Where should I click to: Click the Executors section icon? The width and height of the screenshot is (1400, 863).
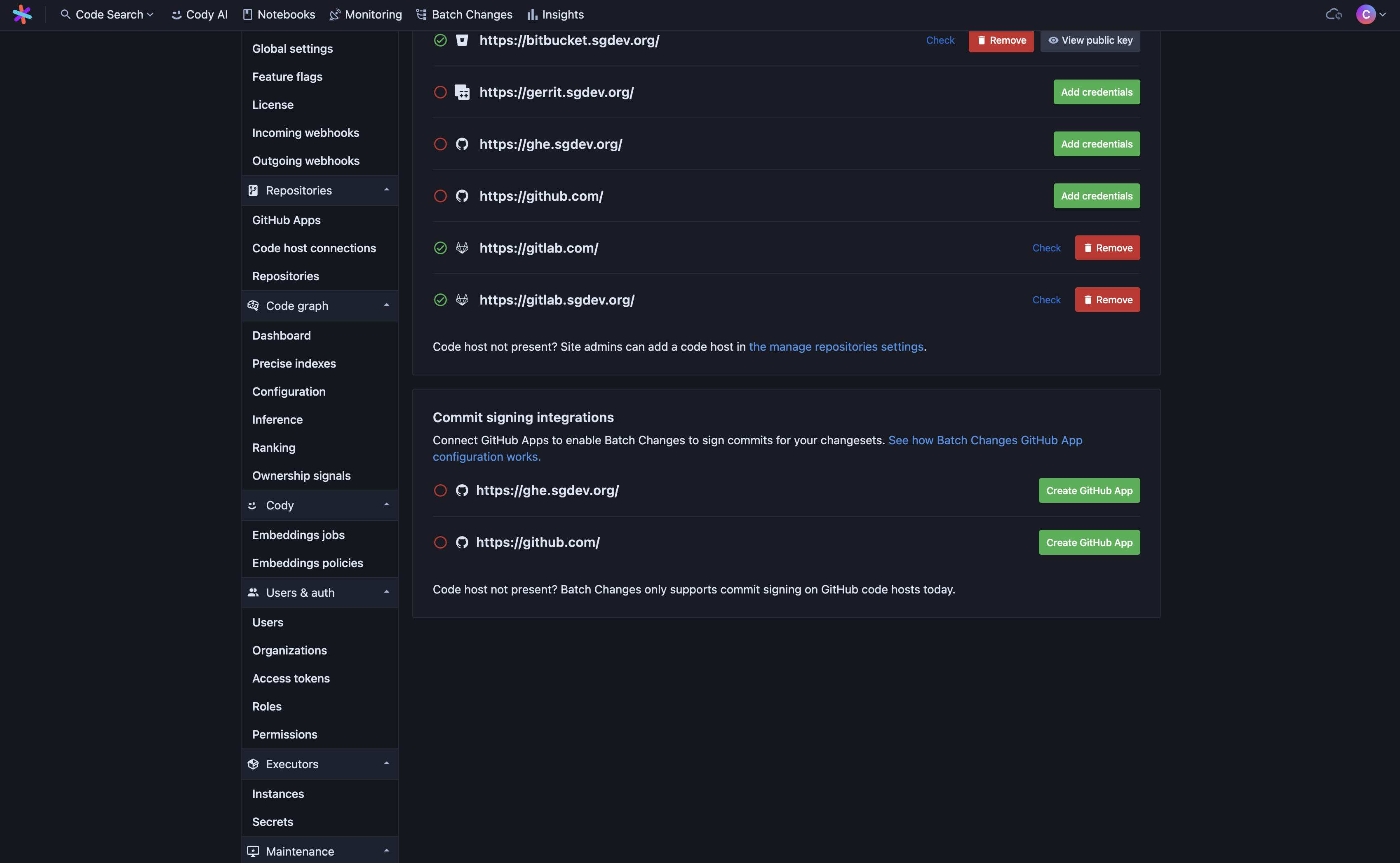click(253, 764)
